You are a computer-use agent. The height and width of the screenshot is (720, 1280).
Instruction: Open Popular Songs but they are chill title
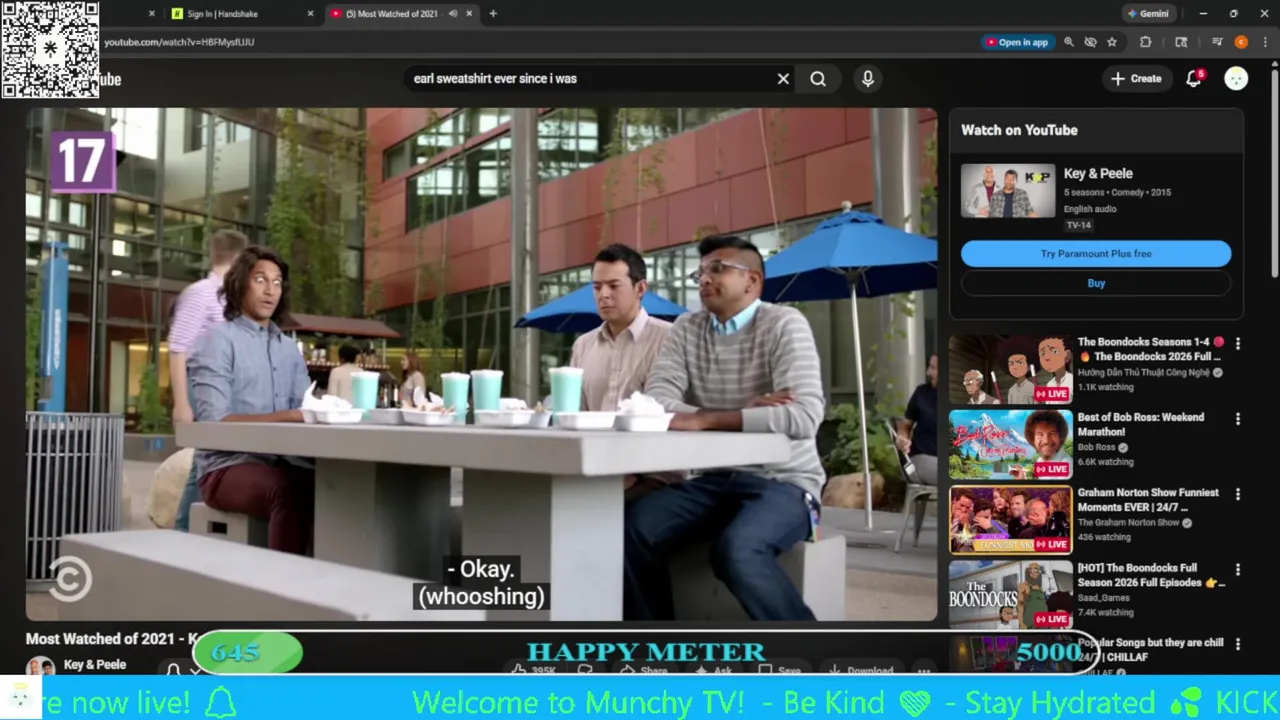pyautogui.click(x=1150, y=650)
